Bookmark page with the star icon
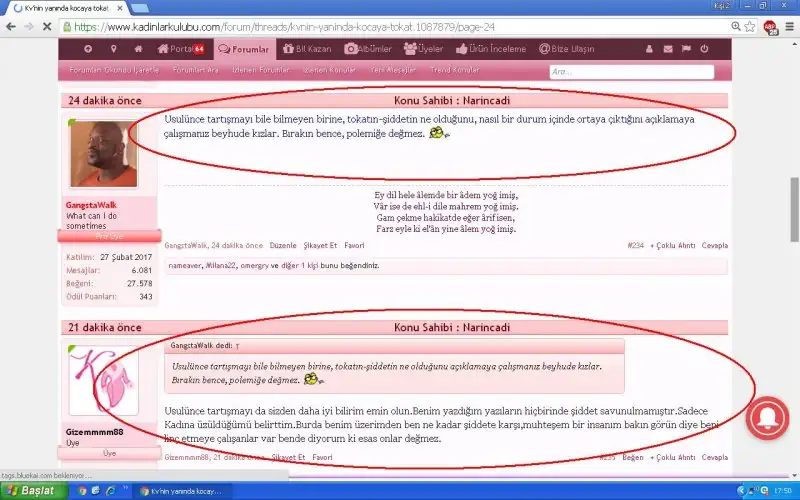 pos(749,27)
